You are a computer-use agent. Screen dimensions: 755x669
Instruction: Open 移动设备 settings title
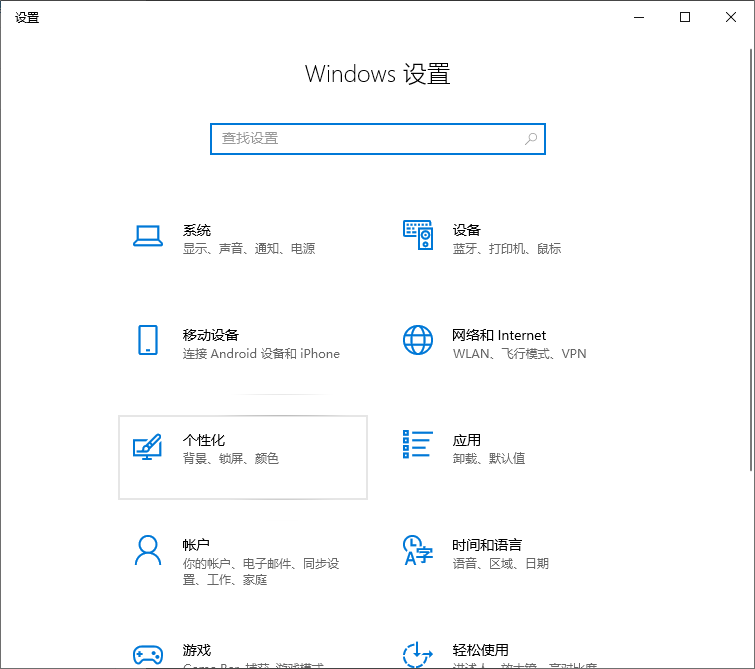click(x=210, y=335)
